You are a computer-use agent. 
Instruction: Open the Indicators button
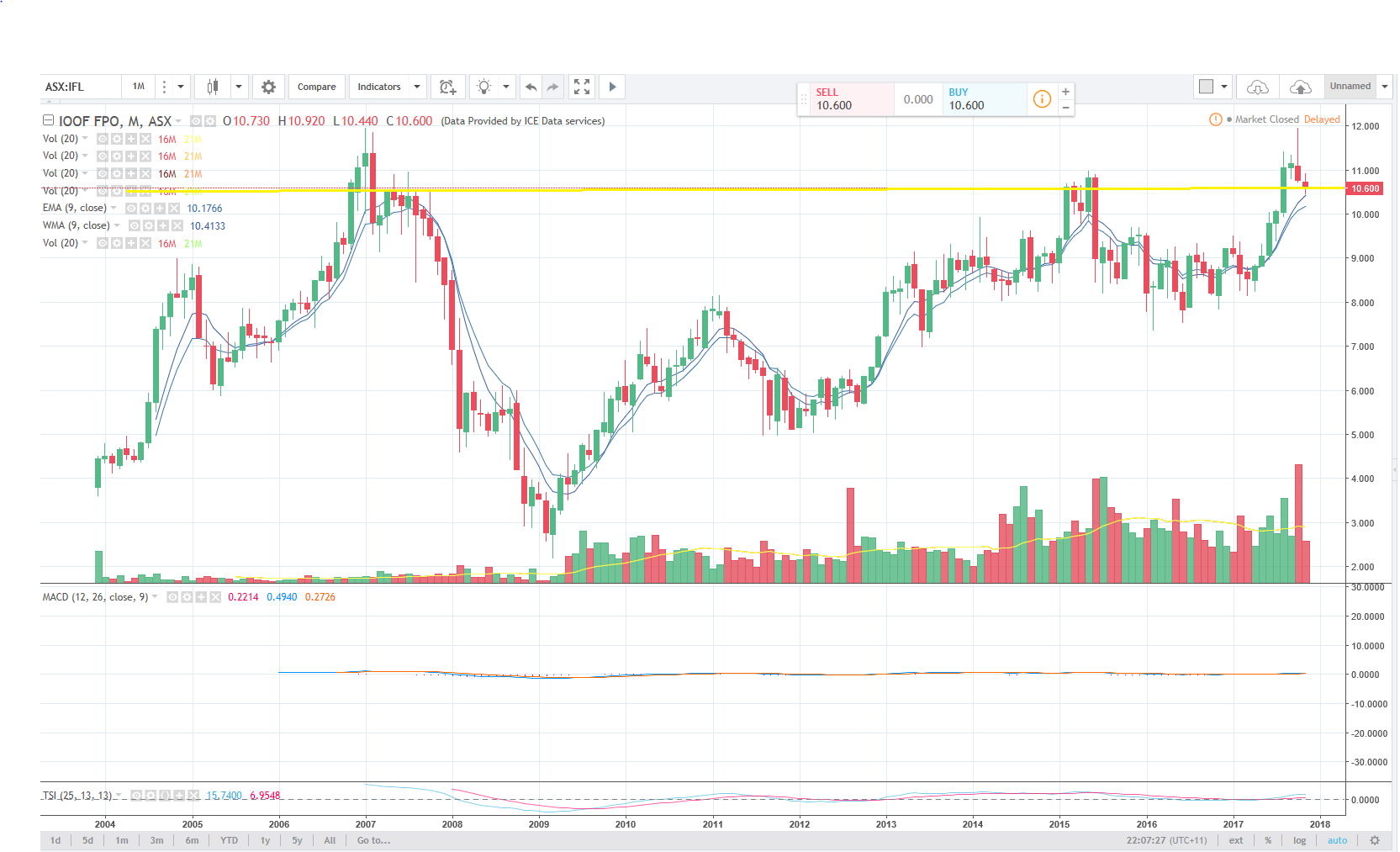(x=379, y=87)
